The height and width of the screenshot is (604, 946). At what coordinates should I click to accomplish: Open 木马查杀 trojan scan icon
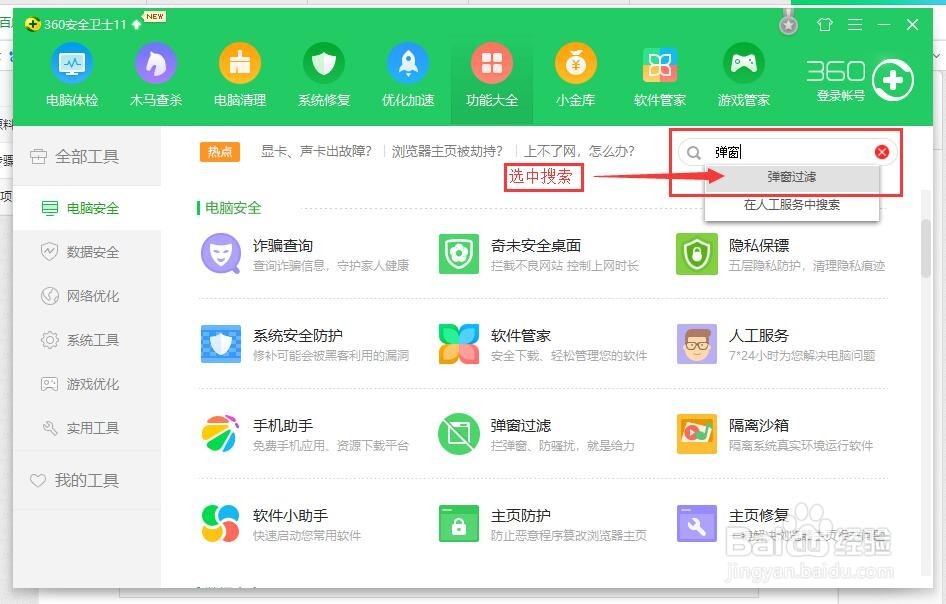point(156,63)
